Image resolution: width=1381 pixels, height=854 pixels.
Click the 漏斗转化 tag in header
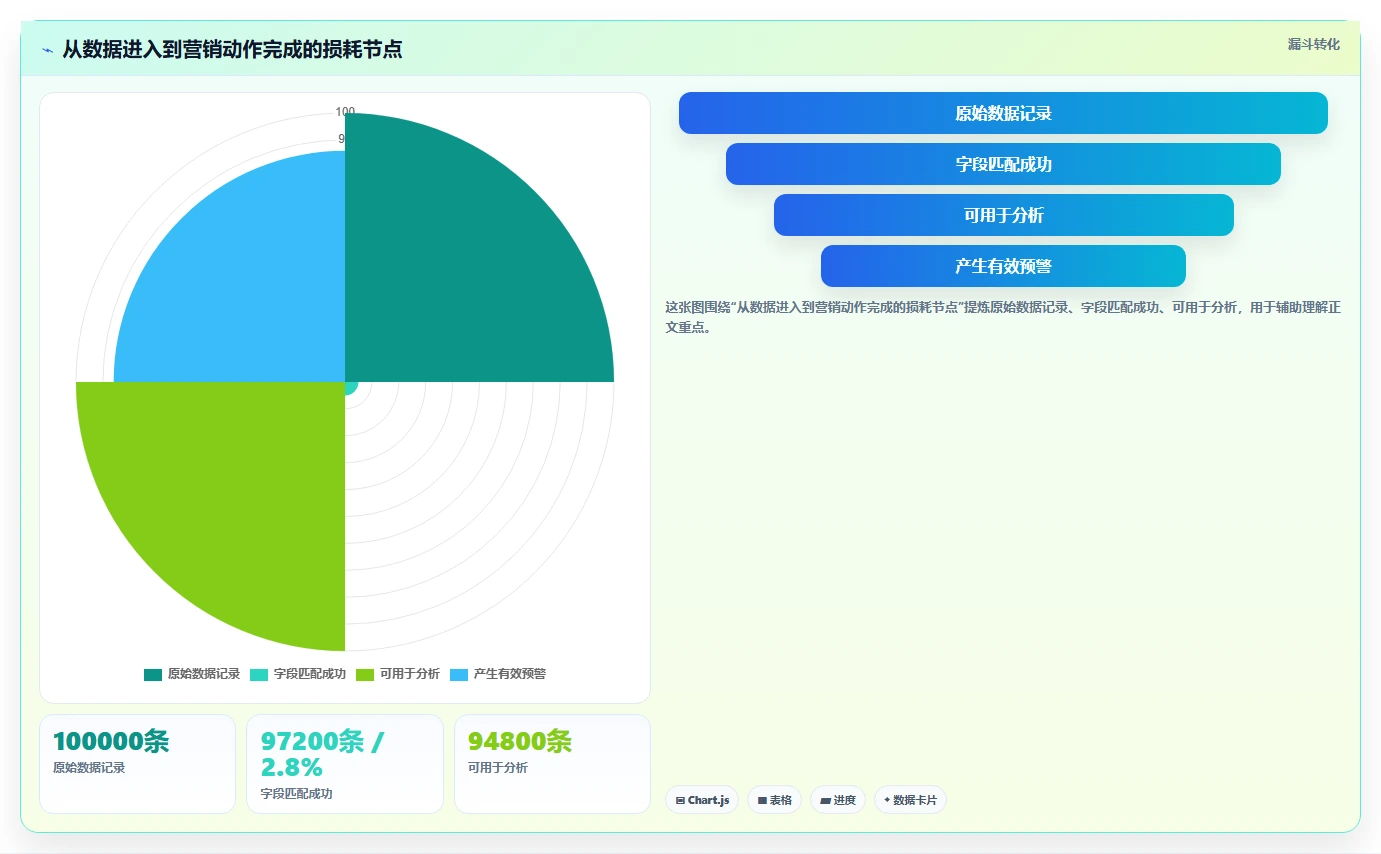click(x=1313, y=44)
